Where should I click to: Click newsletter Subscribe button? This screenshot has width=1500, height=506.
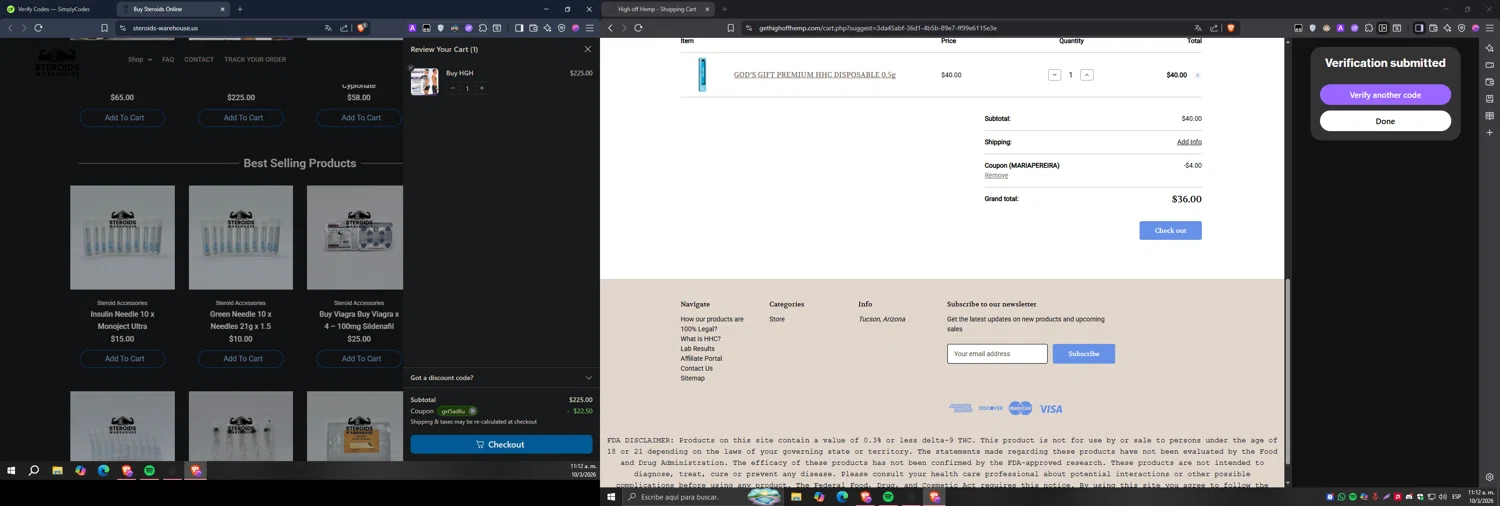click(x=1083, y=354)
